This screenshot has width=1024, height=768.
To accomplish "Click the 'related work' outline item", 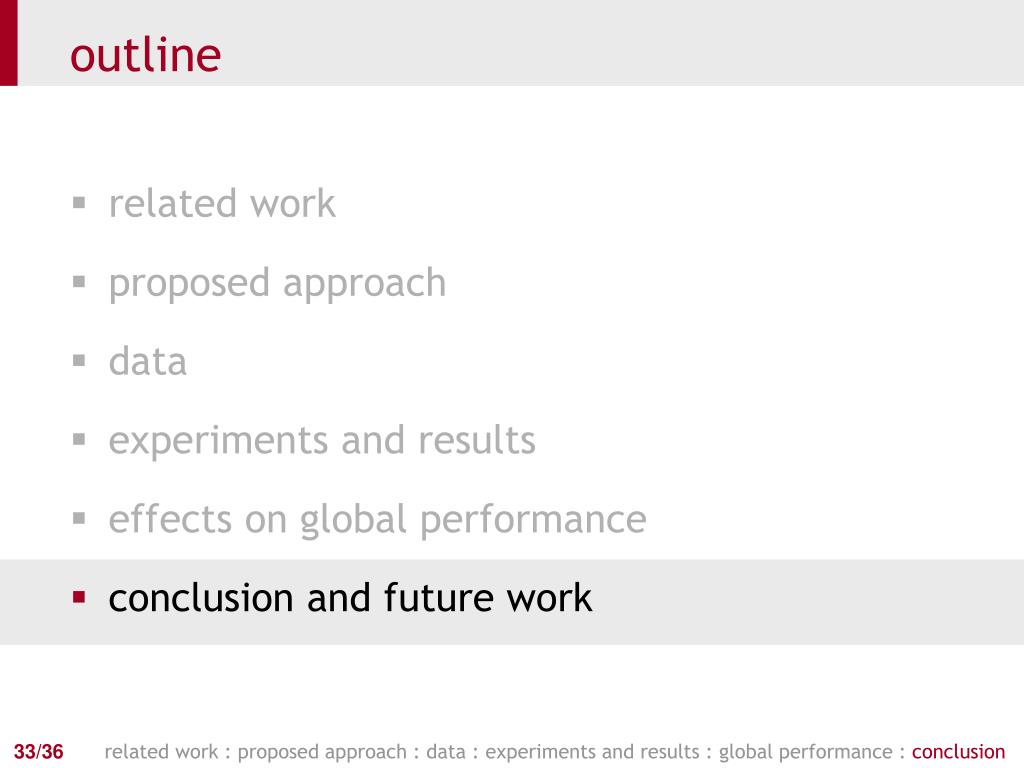I will point(222,204).
